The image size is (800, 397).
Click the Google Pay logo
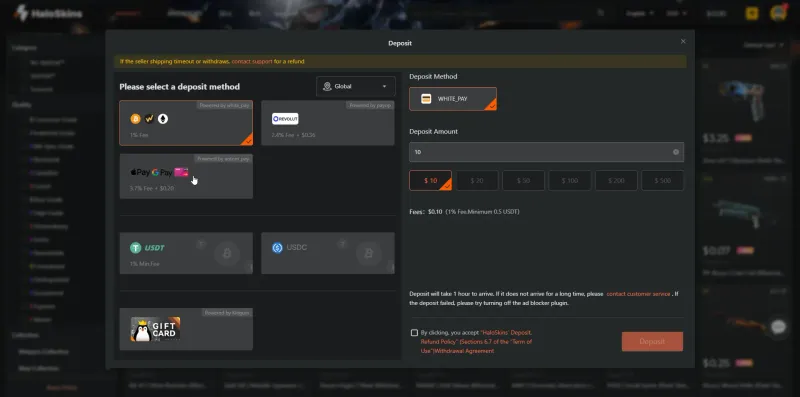(x=162, y=172)
